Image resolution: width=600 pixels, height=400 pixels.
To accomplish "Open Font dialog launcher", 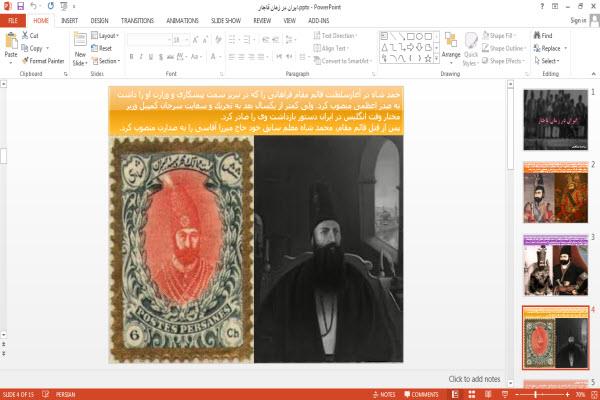I will pyautogui.click(x=221, y=74).
